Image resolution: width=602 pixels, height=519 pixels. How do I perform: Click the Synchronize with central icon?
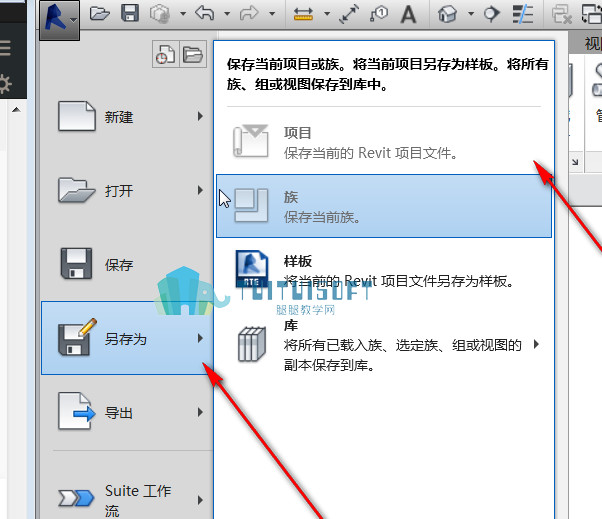160,14
